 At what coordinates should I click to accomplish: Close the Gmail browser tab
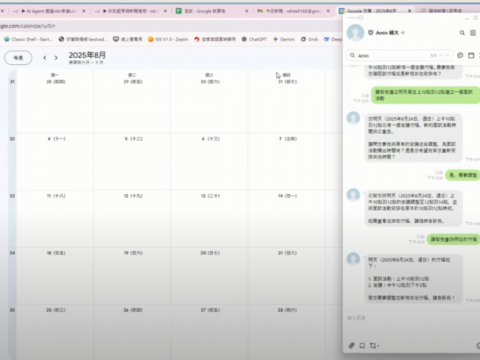(x=328, y=11)
